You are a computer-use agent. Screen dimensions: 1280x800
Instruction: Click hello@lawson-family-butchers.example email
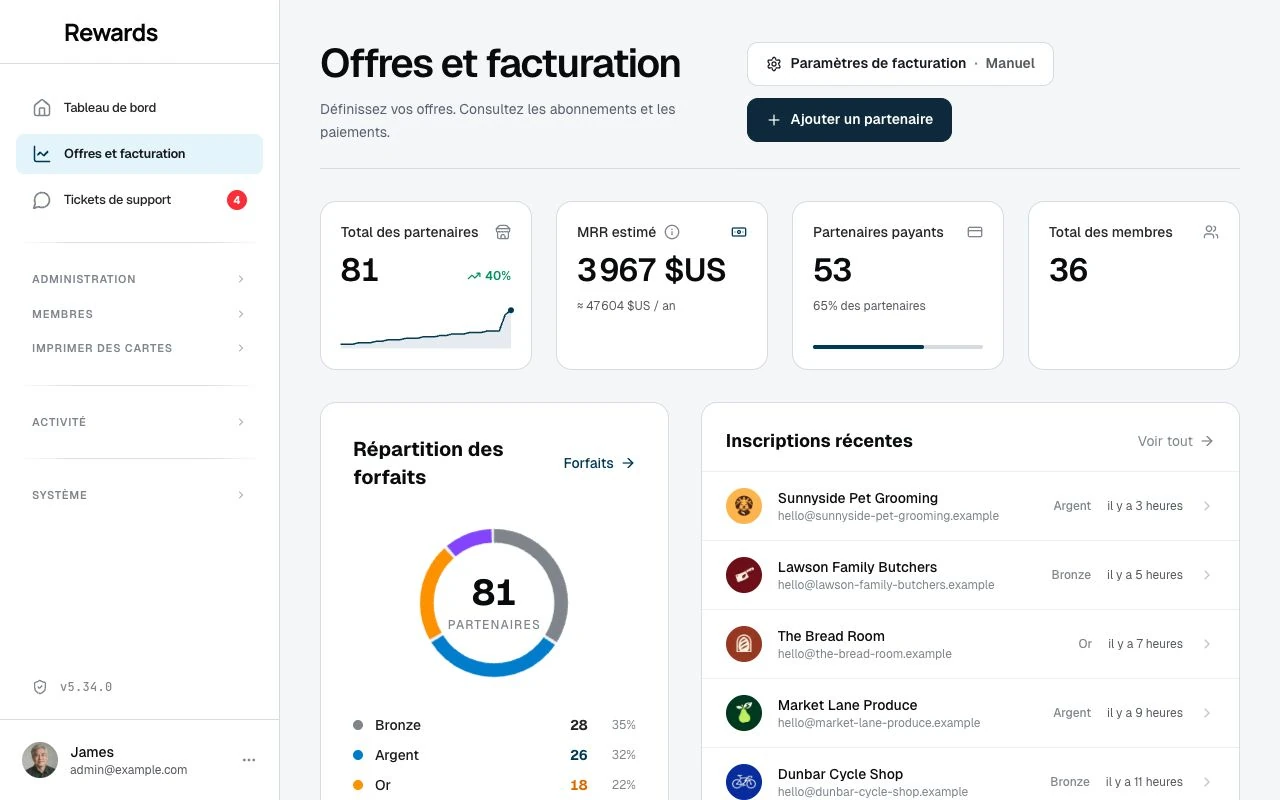(x=886, y=585)
